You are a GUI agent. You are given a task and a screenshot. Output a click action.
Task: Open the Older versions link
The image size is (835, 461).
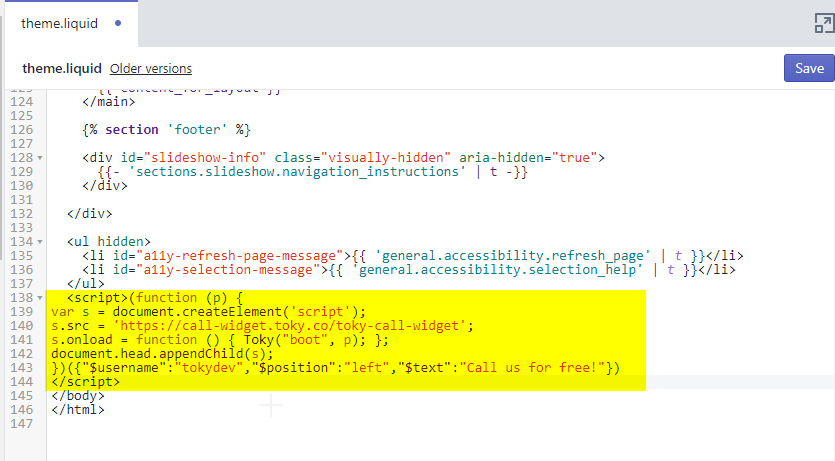[x=151, y=69]
